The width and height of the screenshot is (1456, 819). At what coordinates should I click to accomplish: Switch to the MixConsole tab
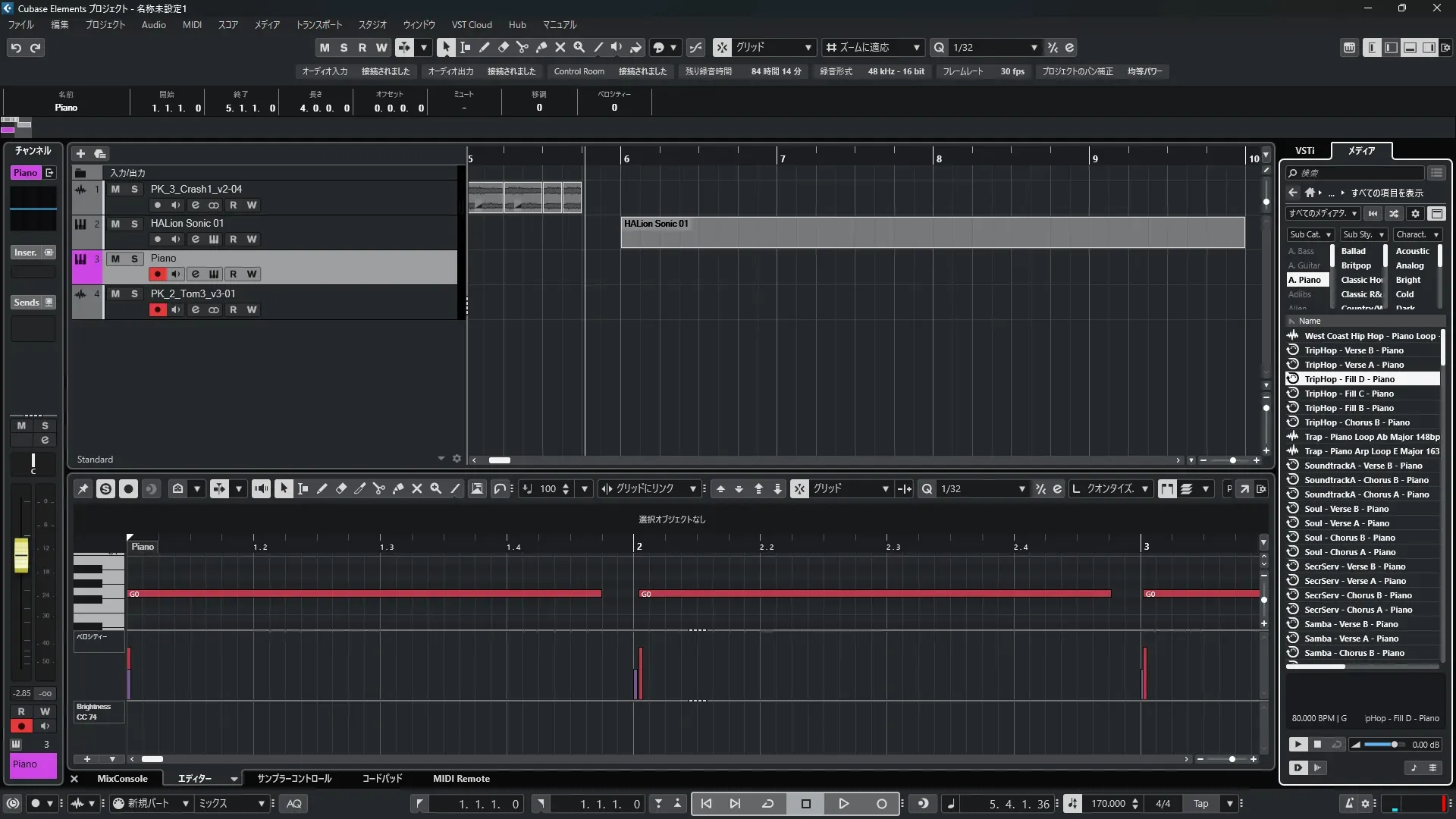pos(122,779)
